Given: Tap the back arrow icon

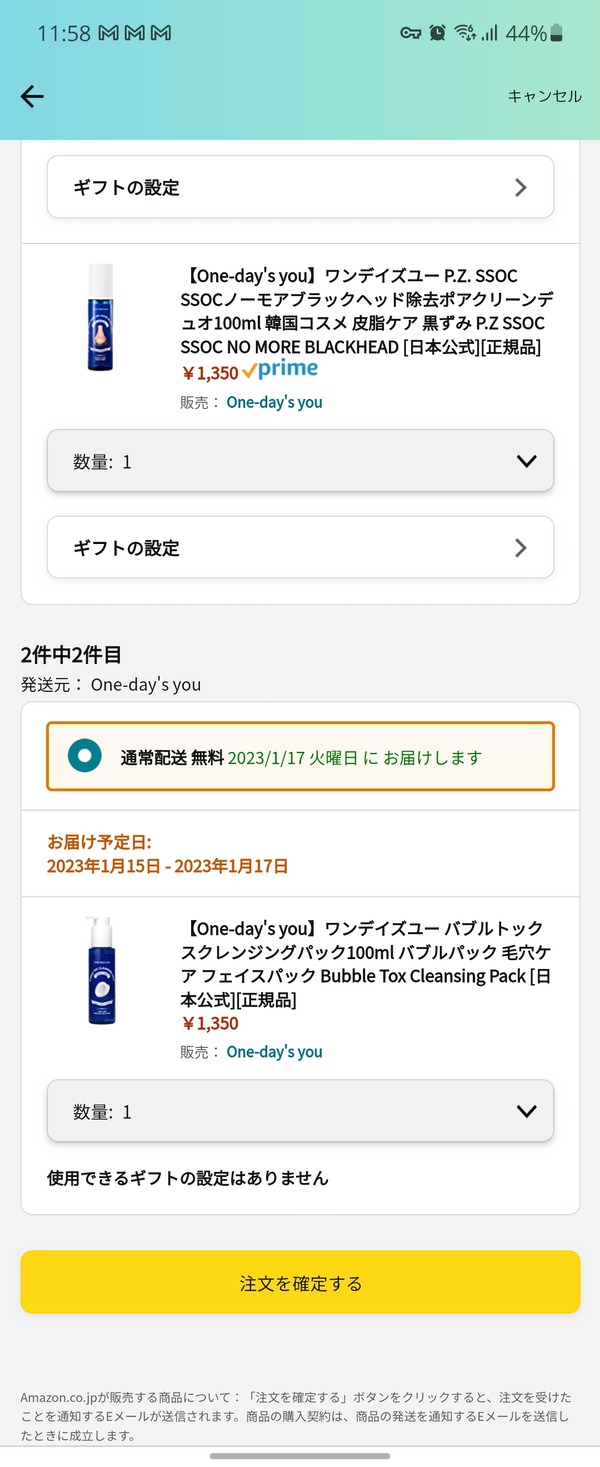Looking at the screenshot, I should [x=32, y=96].
